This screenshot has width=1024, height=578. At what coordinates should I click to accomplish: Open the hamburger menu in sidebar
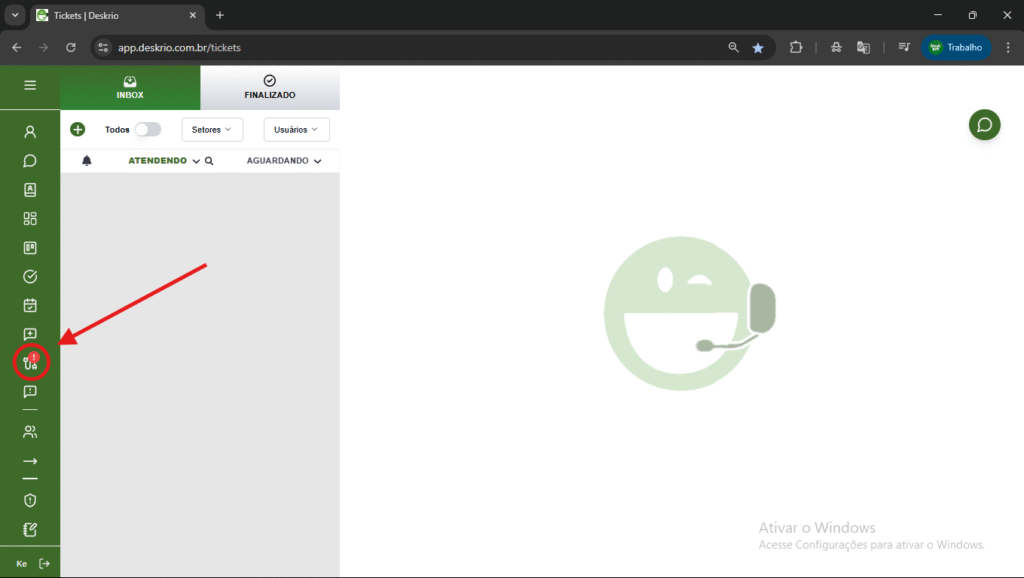30,85
